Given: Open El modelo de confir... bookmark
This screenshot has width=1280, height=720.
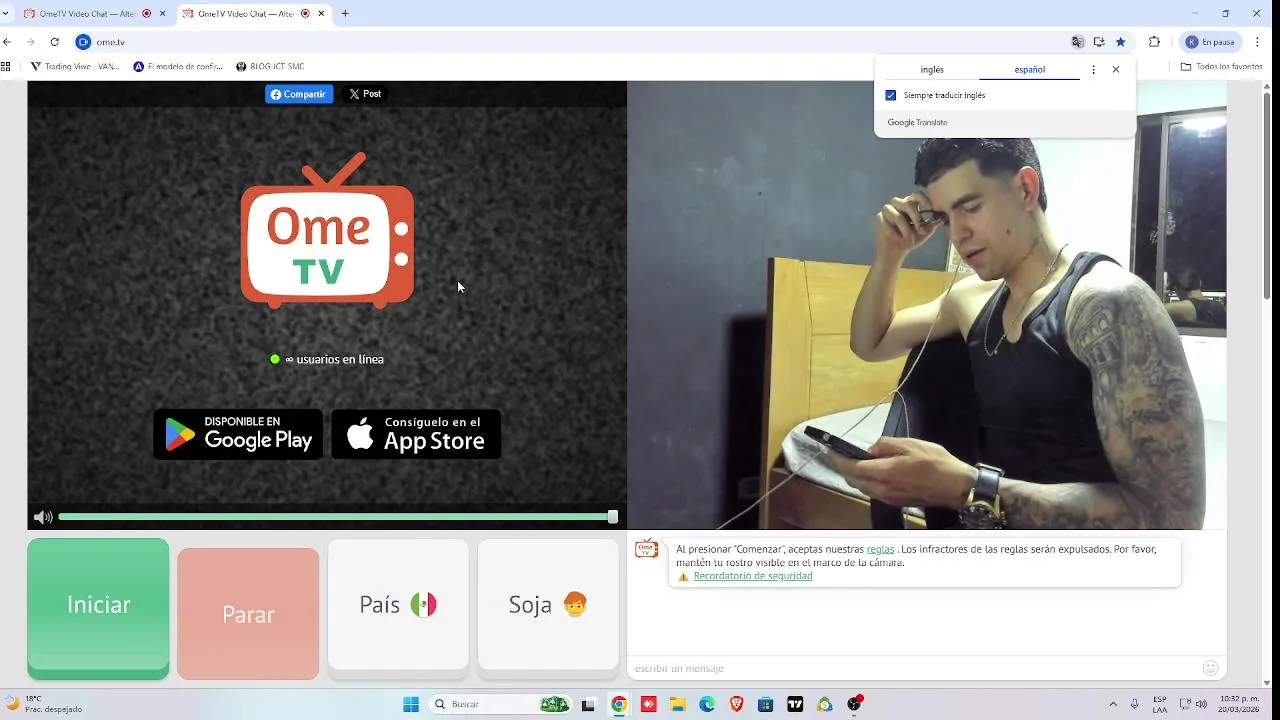Looking at the screenshot, I should [178, 67].
